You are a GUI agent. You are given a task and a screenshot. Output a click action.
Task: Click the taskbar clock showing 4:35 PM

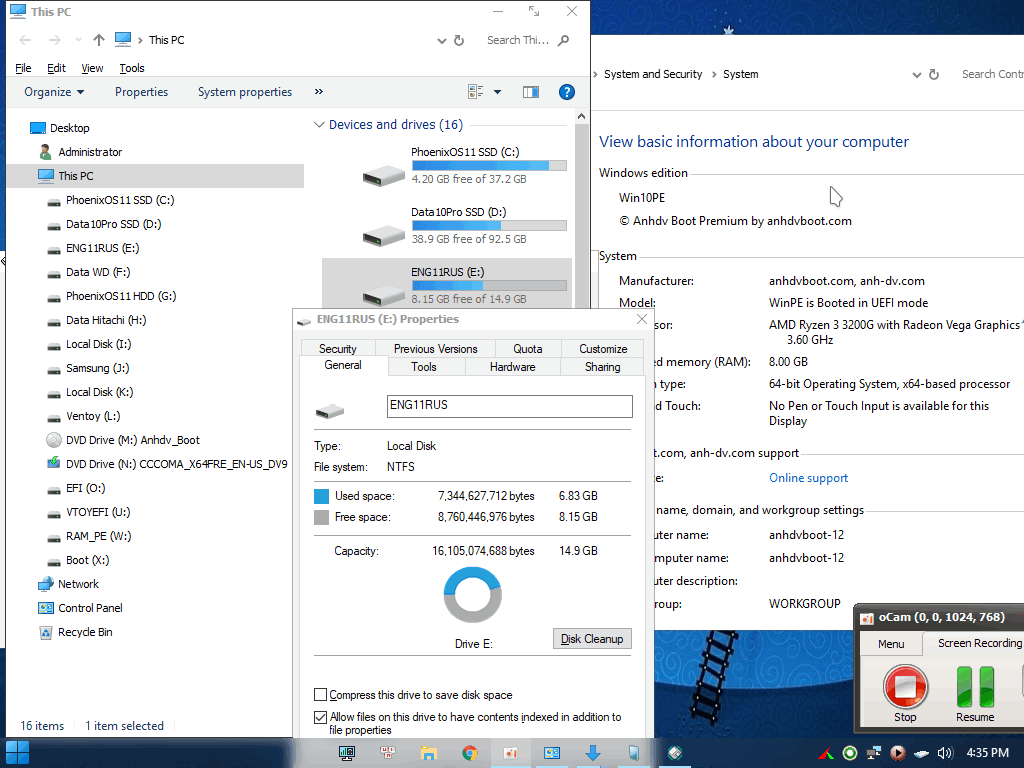(987, 753)
